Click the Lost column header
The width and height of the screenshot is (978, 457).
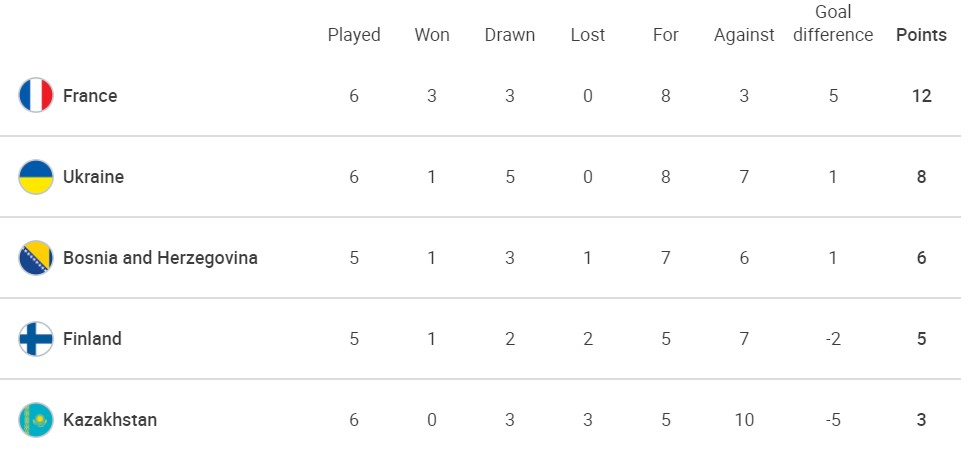pyautogui.click(x=588, y=35)
